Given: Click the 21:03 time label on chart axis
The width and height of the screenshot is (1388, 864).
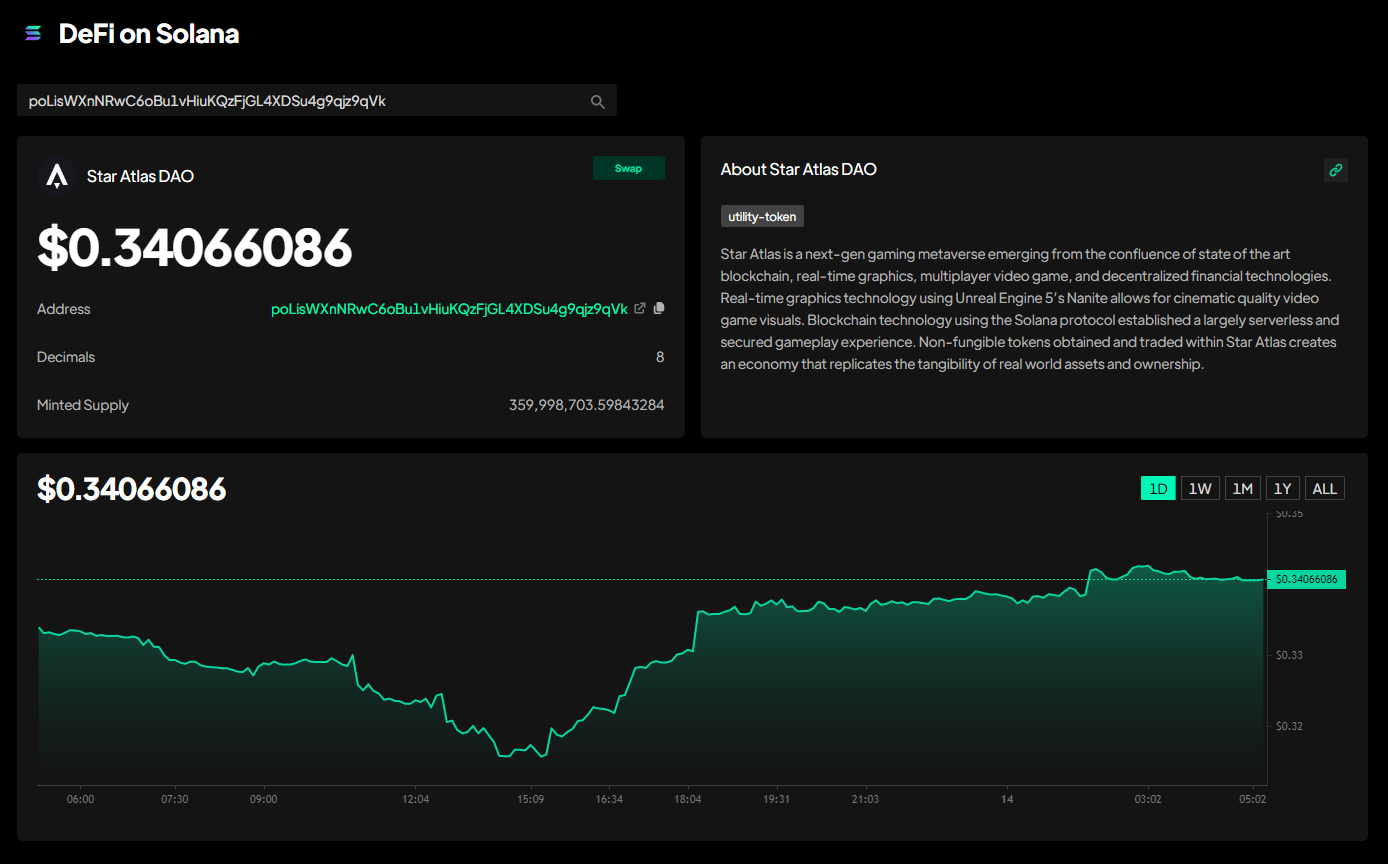Looking at the screenshot, I should 865,799.
